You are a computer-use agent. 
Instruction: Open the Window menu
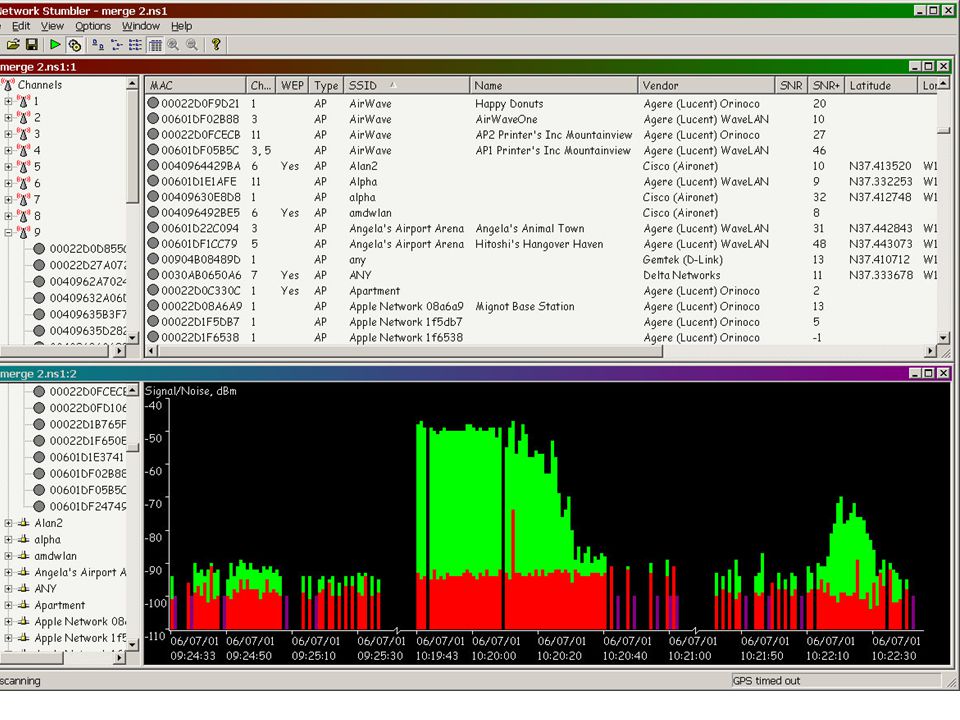pyautogui.click(x=140, y=26)
